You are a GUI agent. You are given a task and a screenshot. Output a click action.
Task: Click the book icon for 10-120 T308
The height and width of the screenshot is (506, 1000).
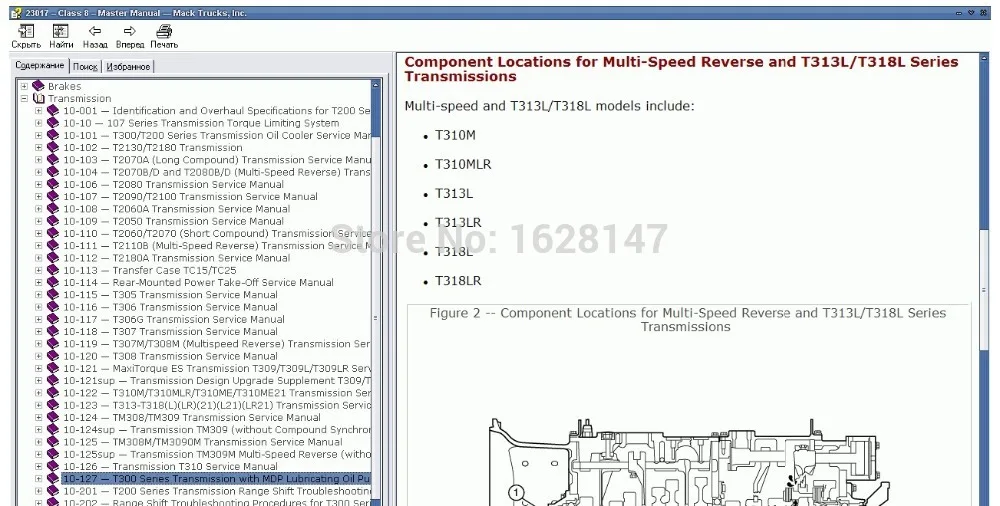tap(53, 356)
